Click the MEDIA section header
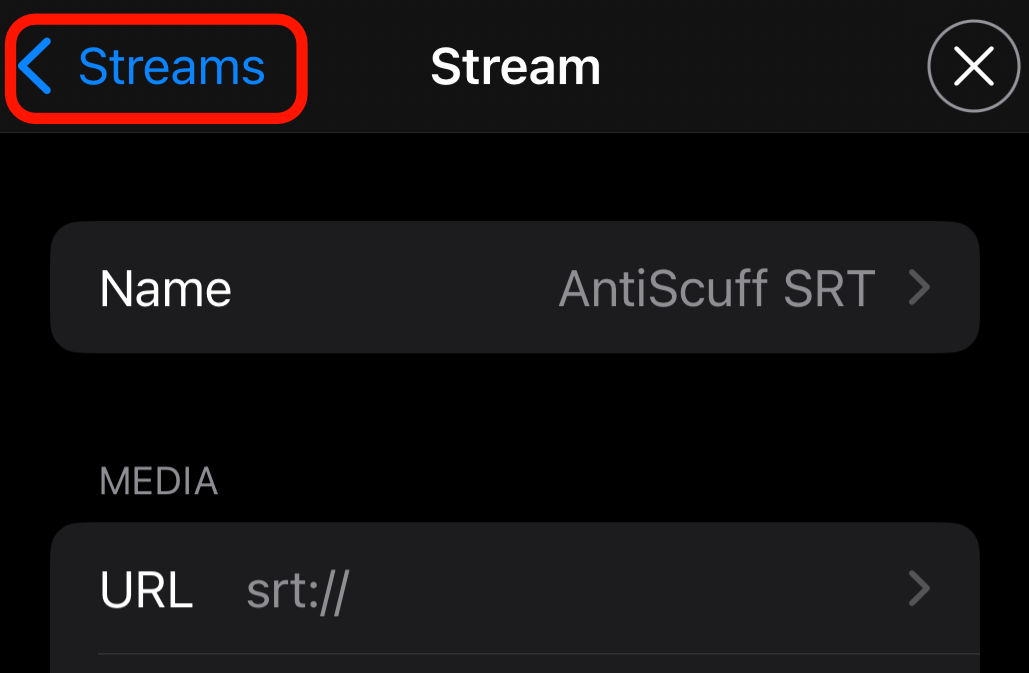1029x673 pixels. pos(158,482)
